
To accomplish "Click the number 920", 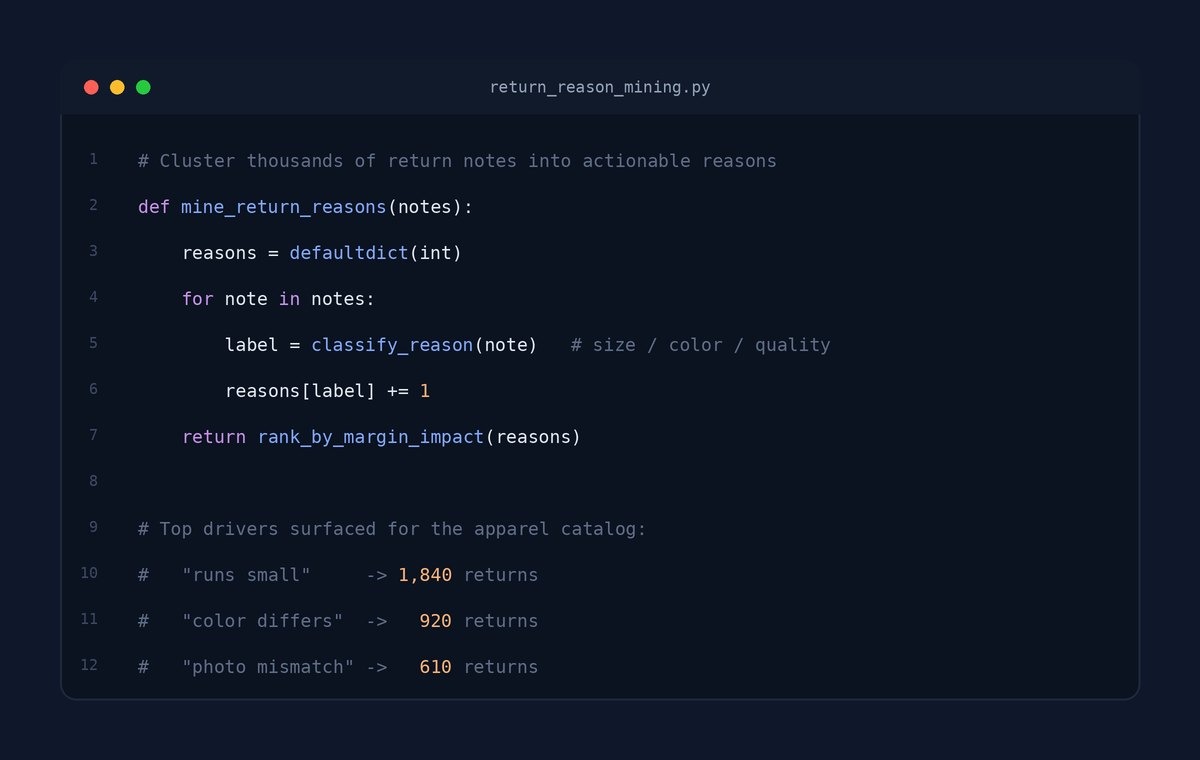I will click(x=436, y=621).
